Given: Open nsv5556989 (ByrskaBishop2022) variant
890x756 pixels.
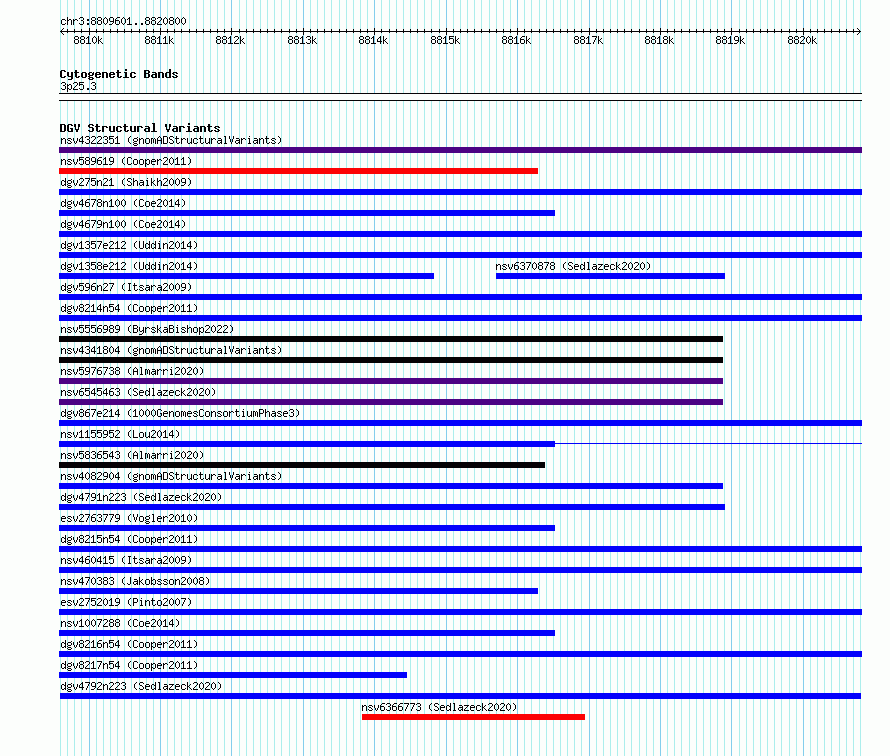Looking at the screenshot, I should point(147,329).
